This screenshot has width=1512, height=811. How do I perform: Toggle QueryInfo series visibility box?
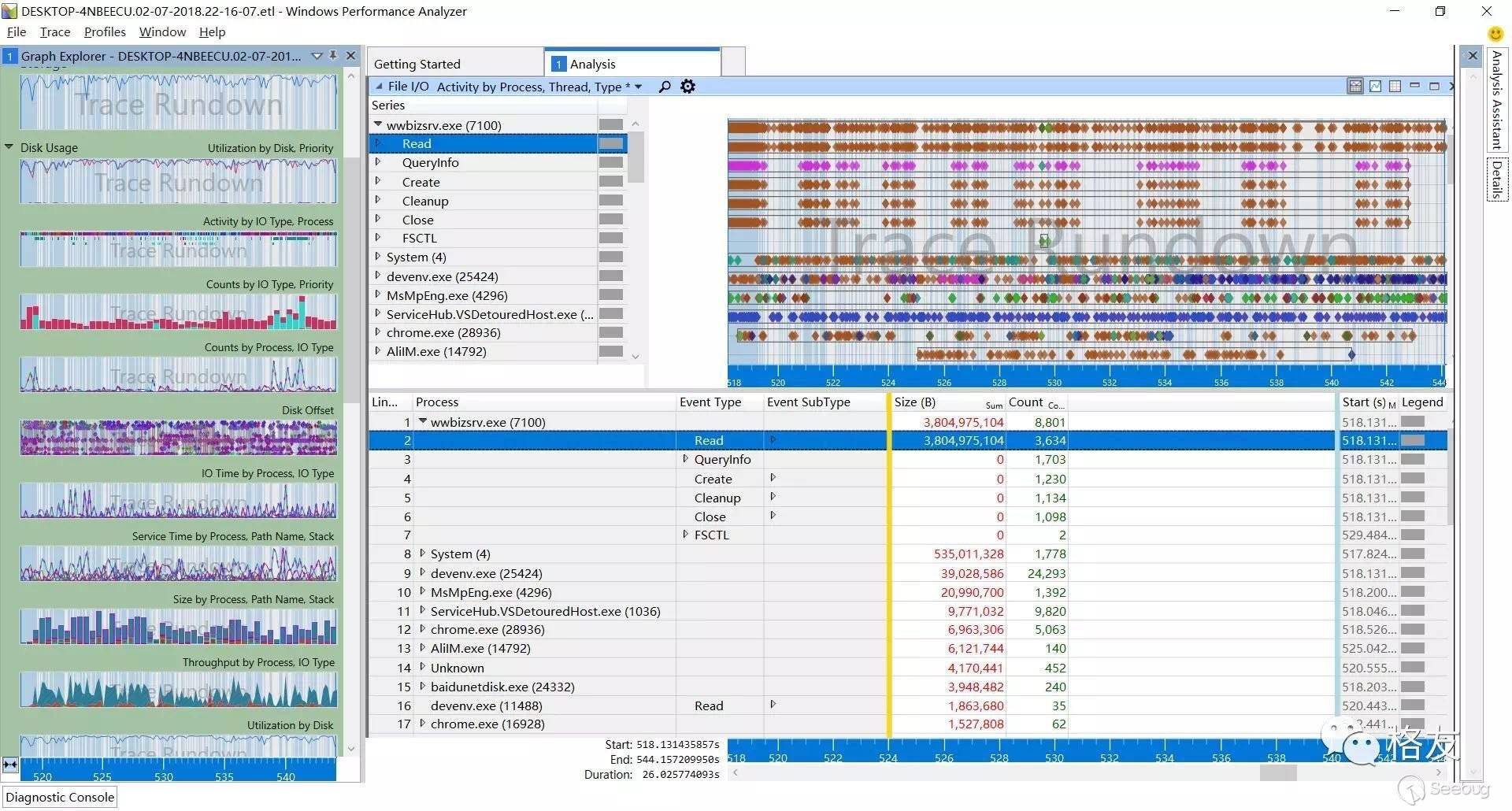click(610, 162)
